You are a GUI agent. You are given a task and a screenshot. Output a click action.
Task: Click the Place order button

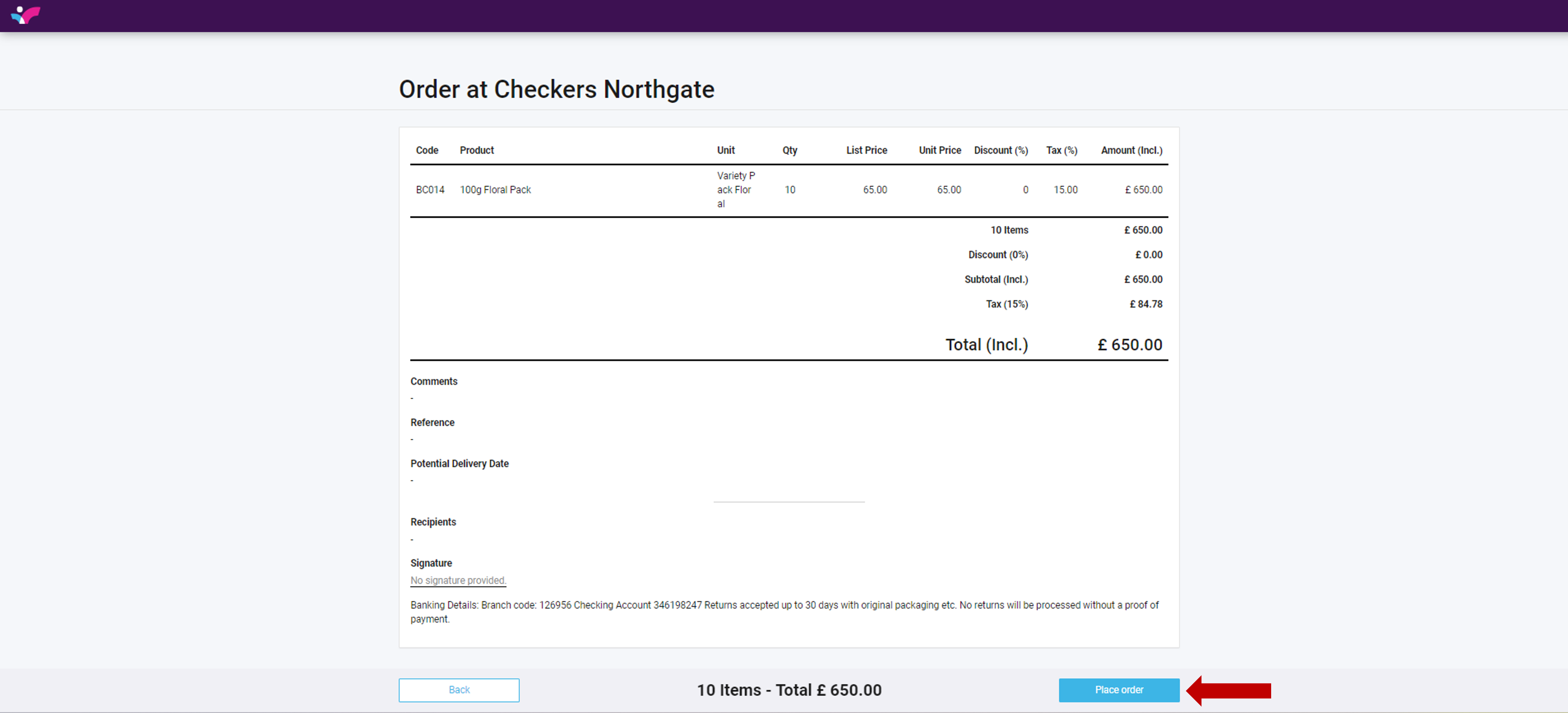pos(1118,689)
